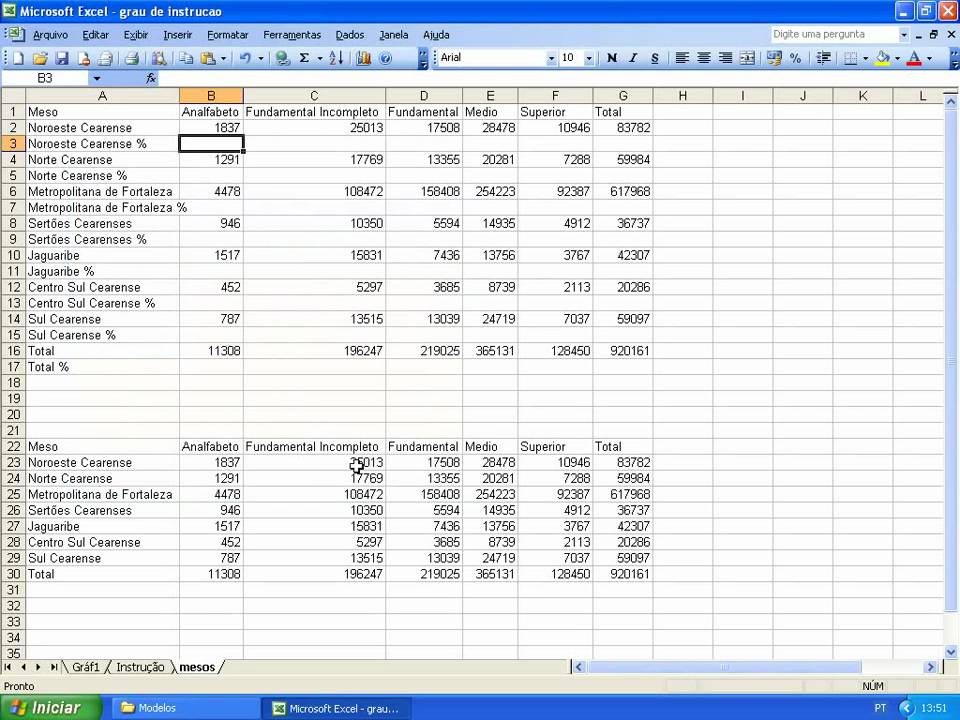960x720 pixels.
Task: Center-align the cell text
Action: click(703, 58)
